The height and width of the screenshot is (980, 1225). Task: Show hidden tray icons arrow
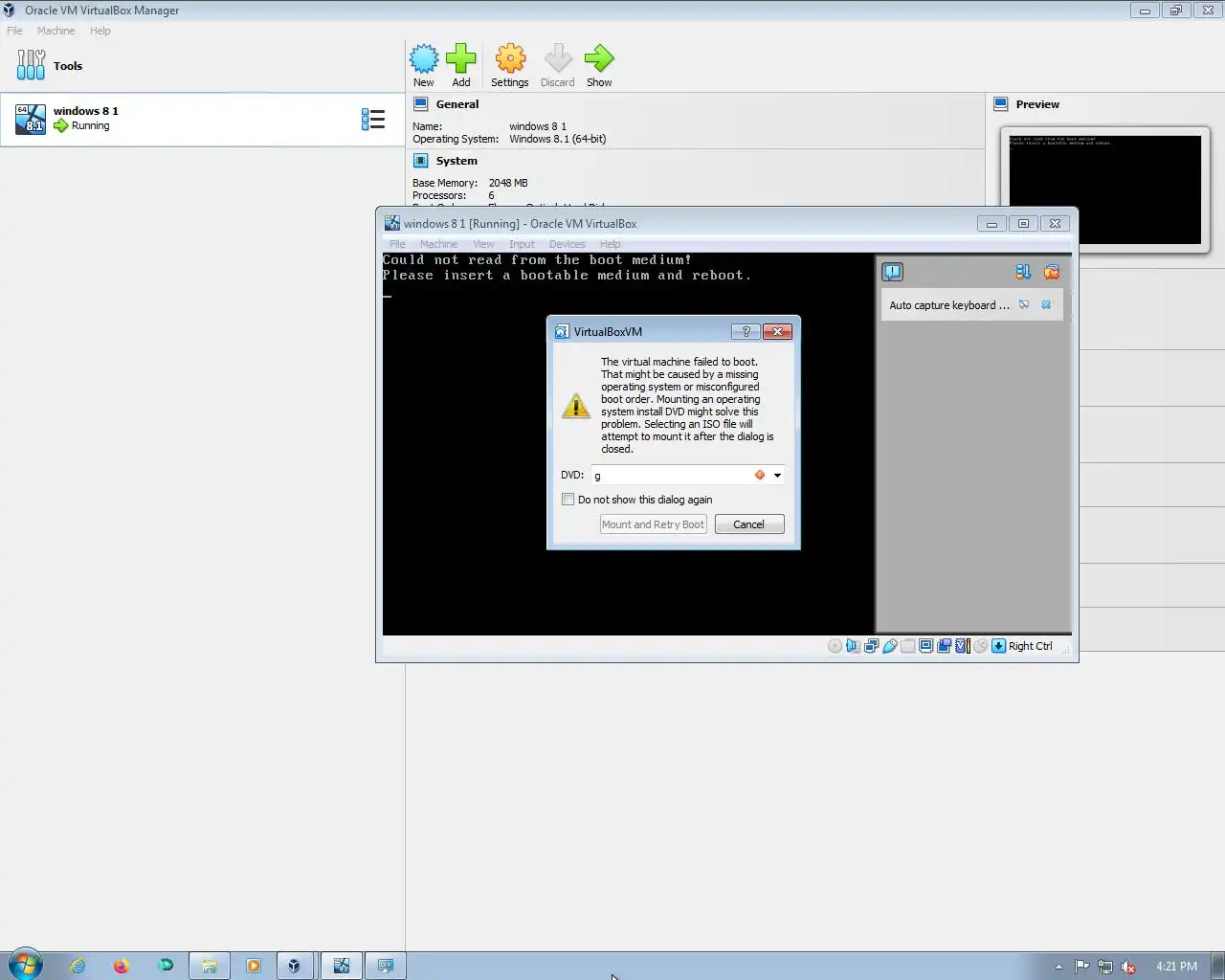pos(1058,967)
